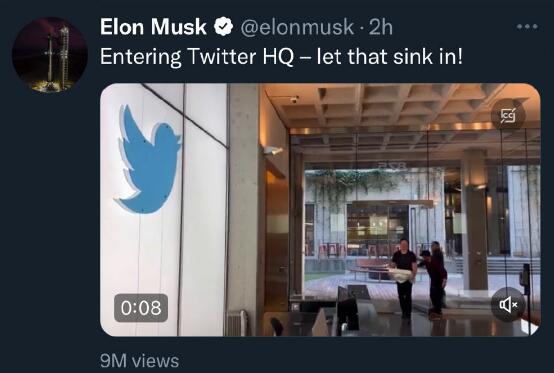554x373 pixels.
Task: Open the Elon Musk display name link
Action: [153, 27]
